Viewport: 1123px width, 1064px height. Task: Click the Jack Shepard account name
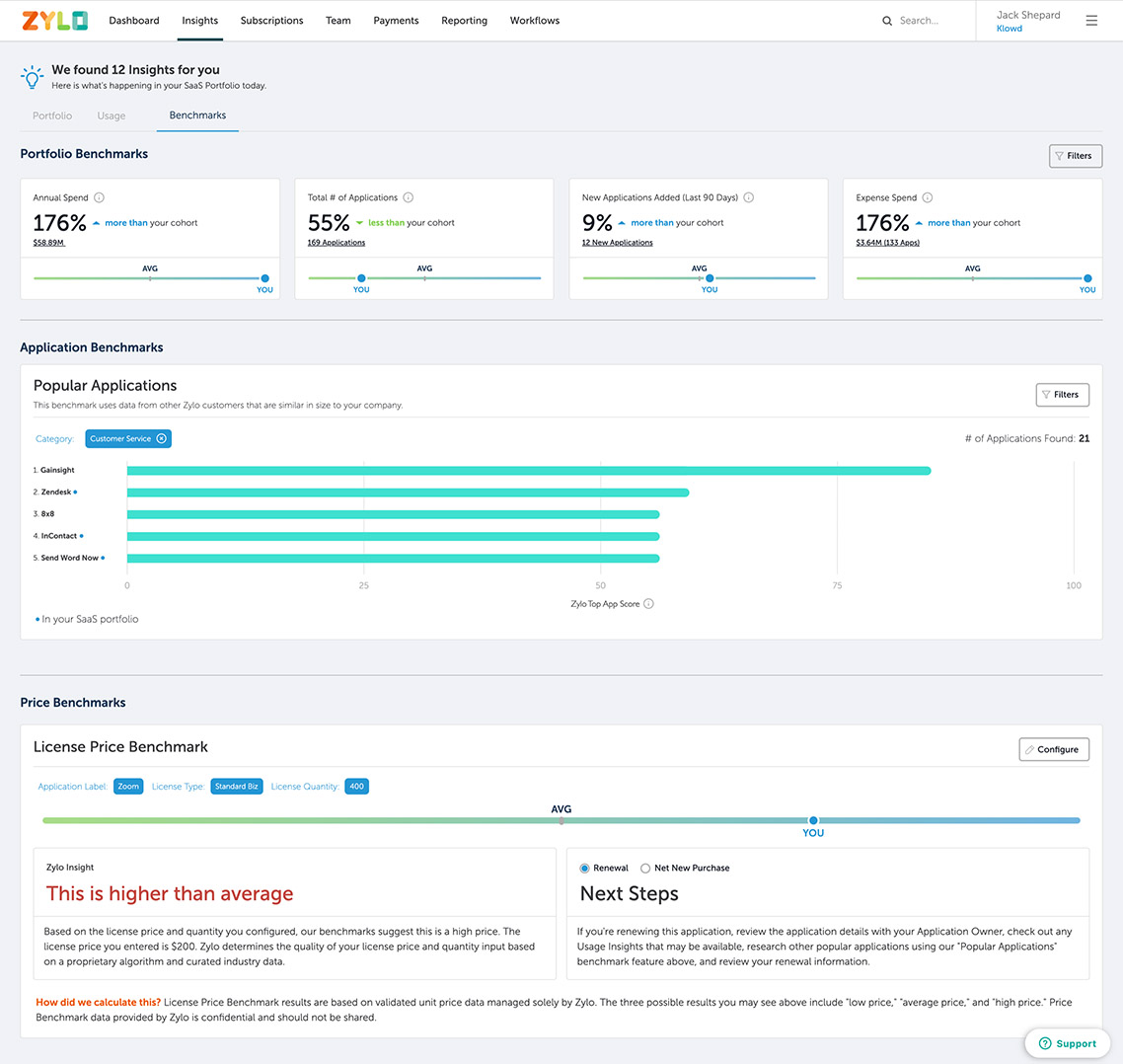[x=1028, y=15]
